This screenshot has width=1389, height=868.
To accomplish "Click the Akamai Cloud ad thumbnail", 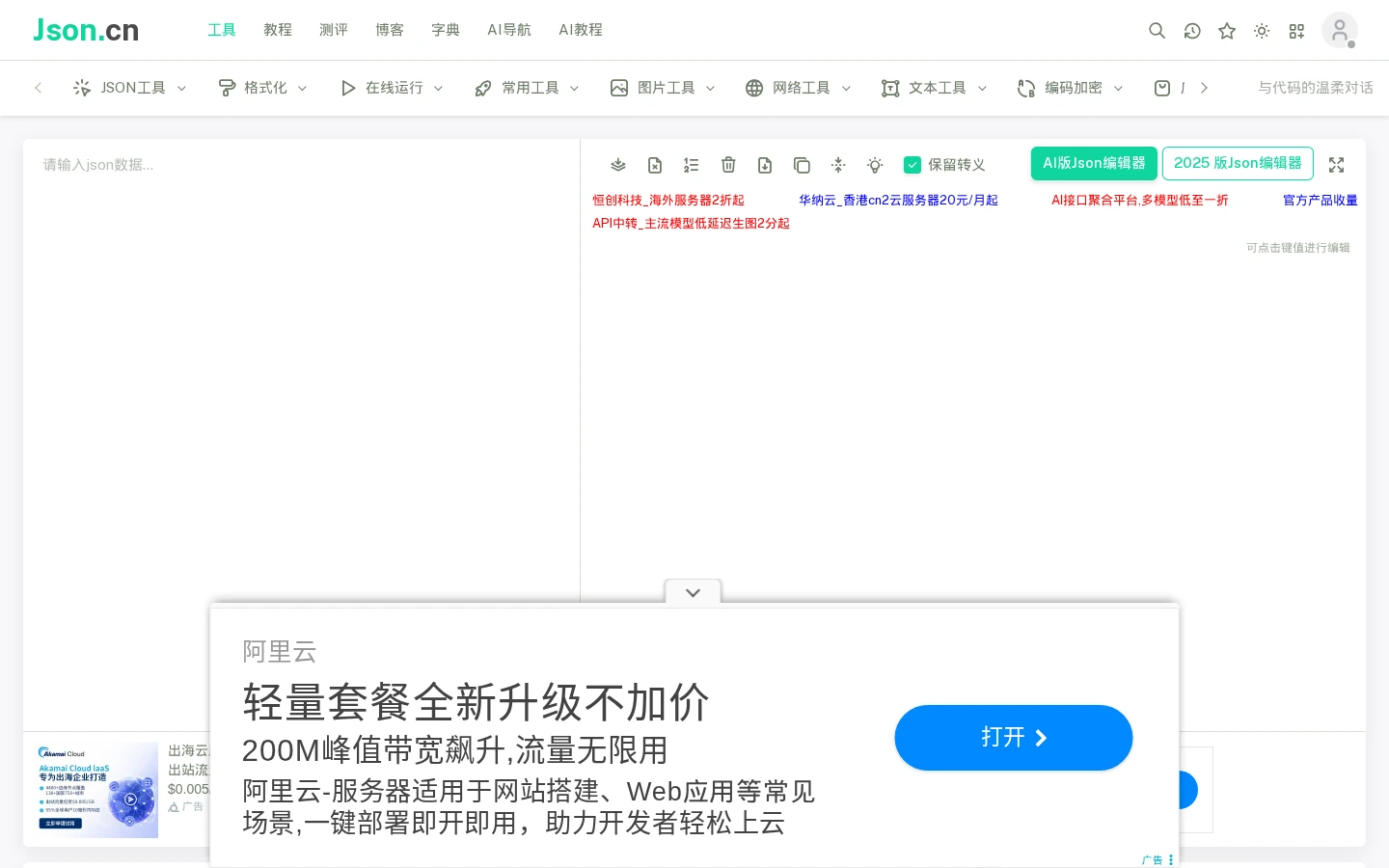I will [97, 790].
